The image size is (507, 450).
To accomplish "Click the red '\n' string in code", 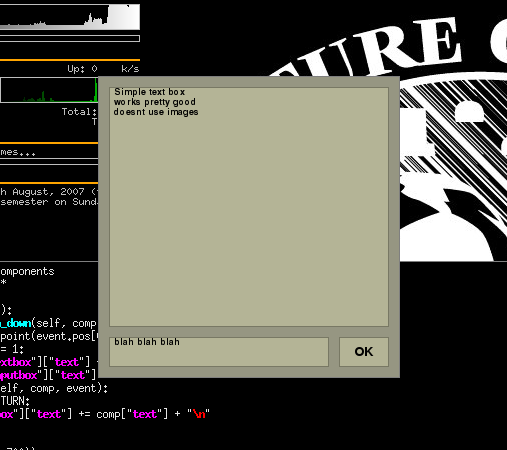I will point(199,414).
